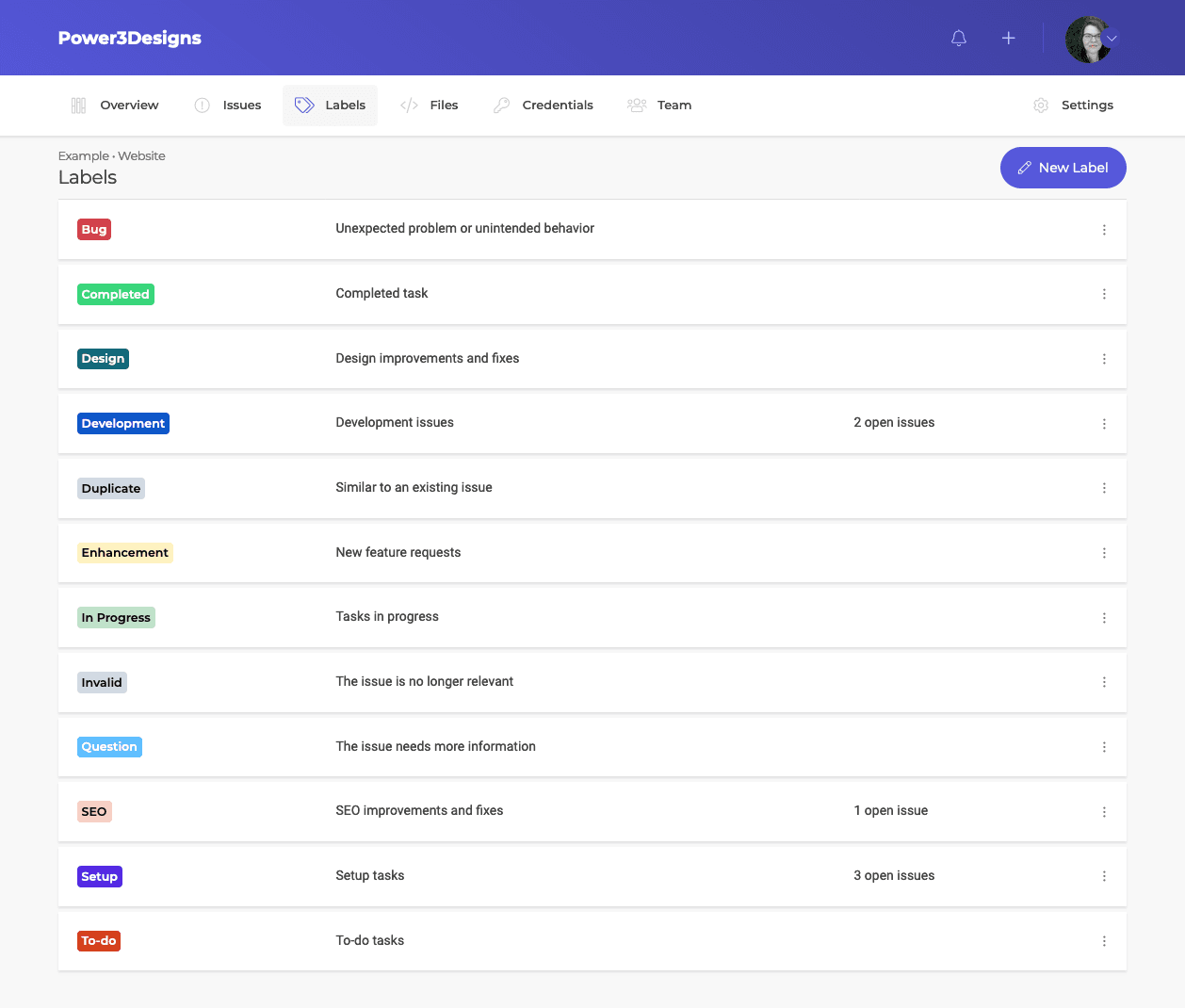Image resolution: width=1185 pixels, height=1008 pixels.
Task: Go to the Overview tab
Action: pyautogui.click(x=115, y=106)
